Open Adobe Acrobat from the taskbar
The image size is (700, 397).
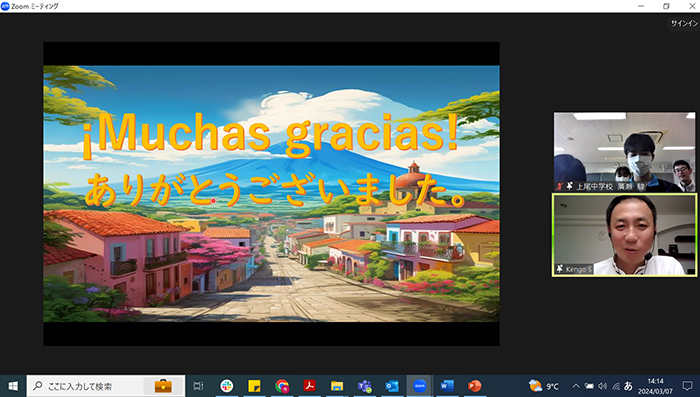pos(309,386)
